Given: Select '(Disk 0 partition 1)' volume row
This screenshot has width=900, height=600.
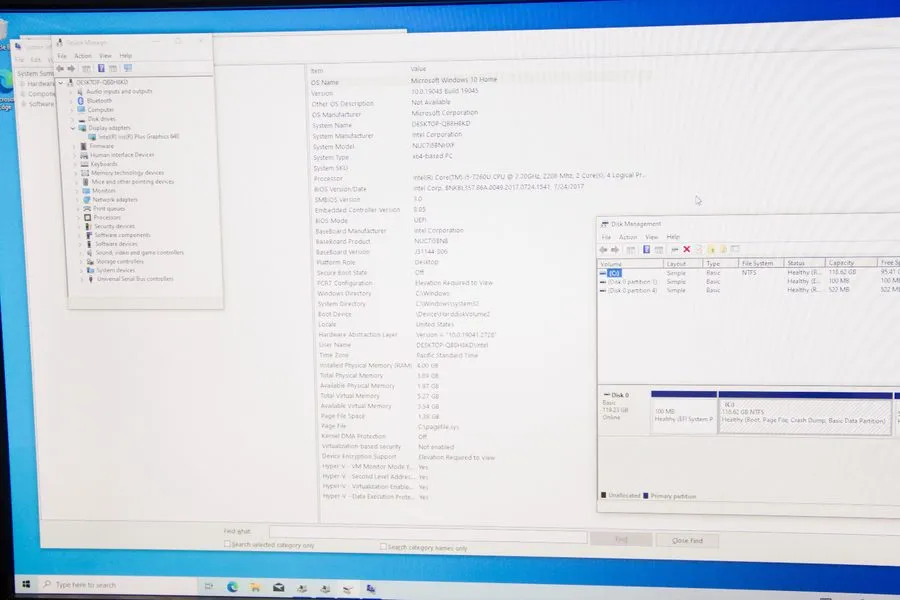Looking at the screenshot, I should coord(746,281).
